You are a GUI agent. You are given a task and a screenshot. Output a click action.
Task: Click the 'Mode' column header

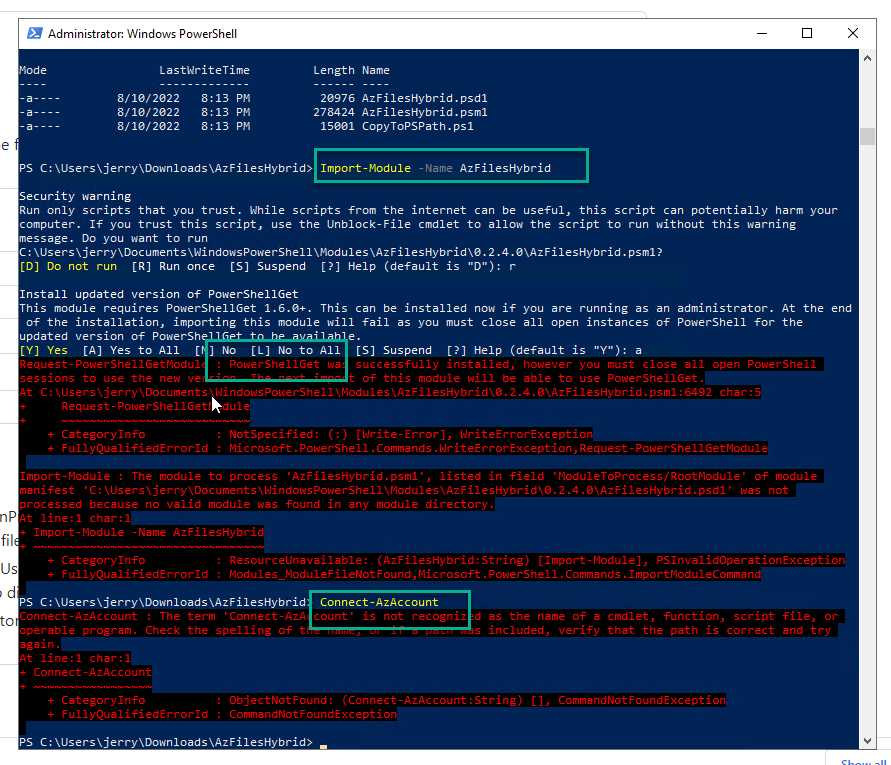pyautogui.click(x=33, y=70)
